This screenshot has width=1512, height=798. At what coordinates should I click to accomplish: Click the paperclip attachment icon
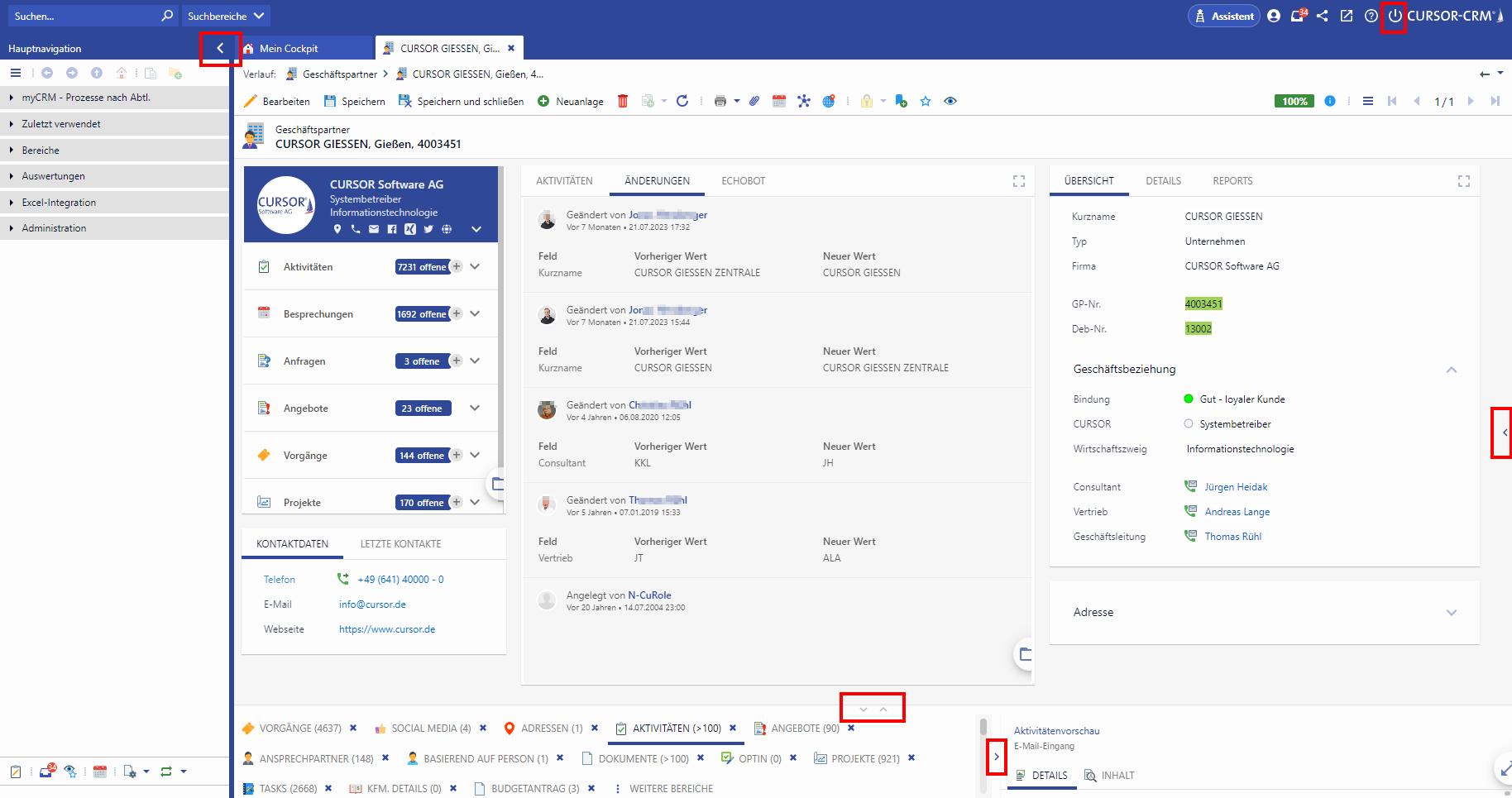[754, 101]
